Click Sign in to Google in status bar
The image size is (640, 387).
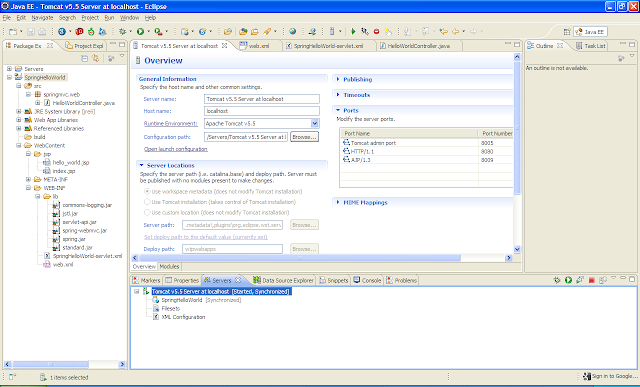click(x=611, y=376)
